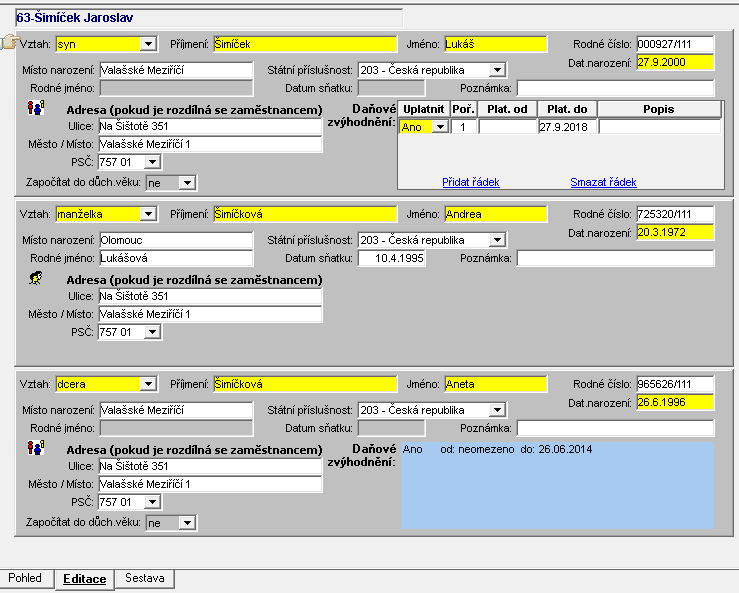Click the Uplatnit column header

(x=424, y=109)
